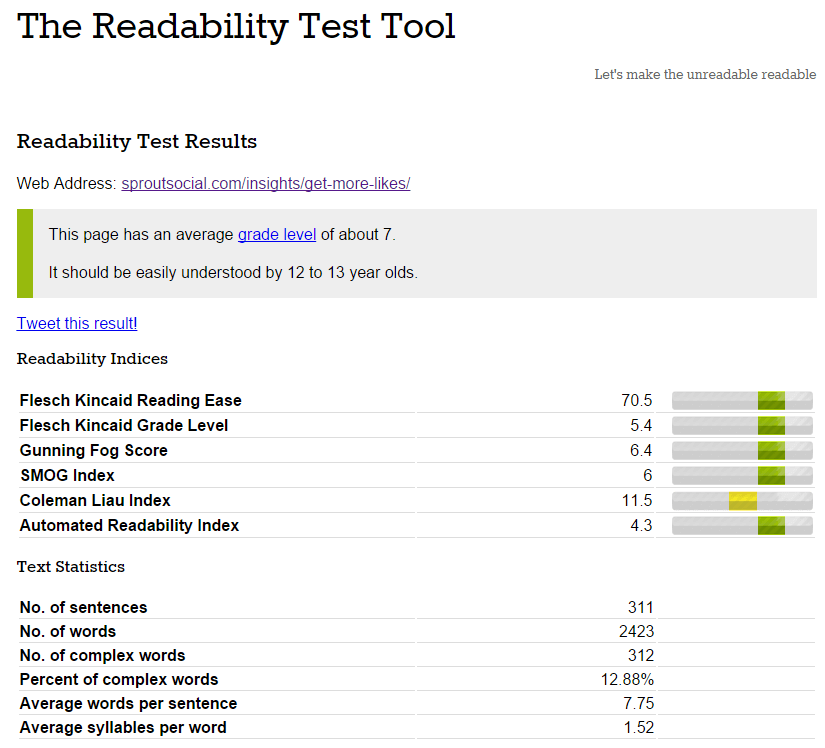
Task: Click the 7.75 value
Action: pos(639,704)
